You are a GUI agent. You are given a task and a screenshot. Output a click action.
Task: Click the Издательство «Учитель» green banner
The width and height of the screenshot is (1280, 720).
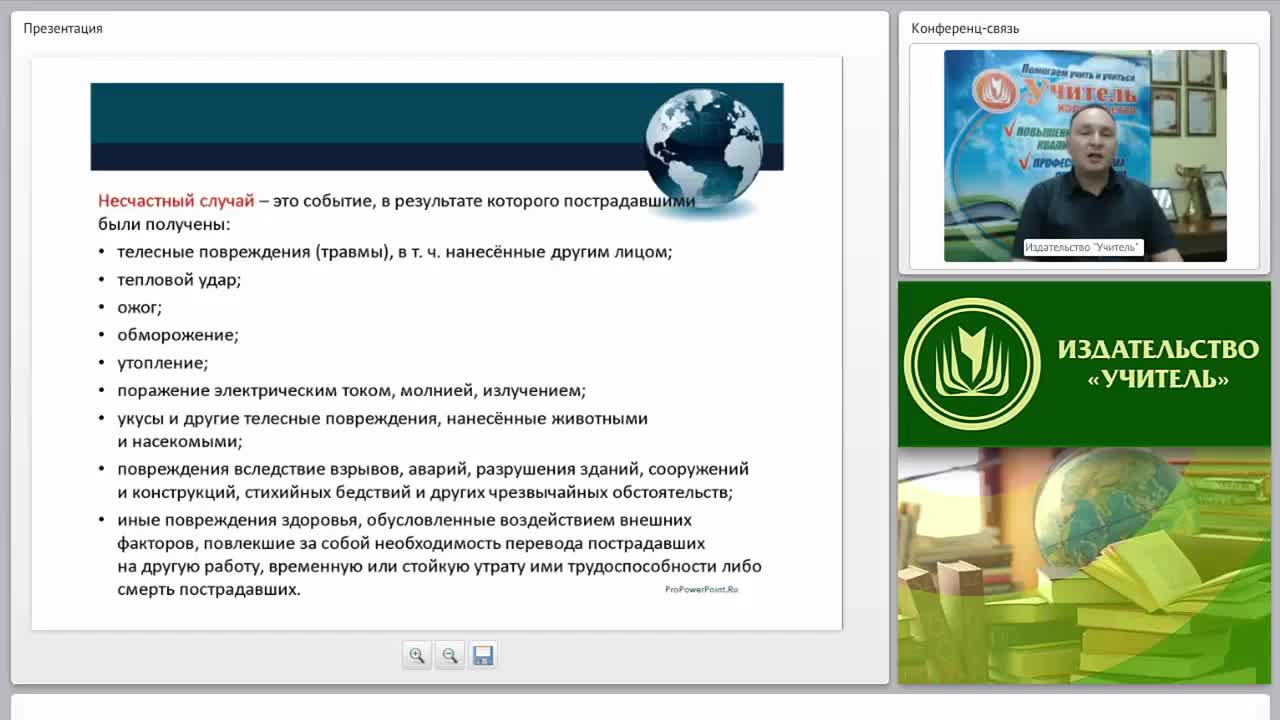click(1084, 364)
